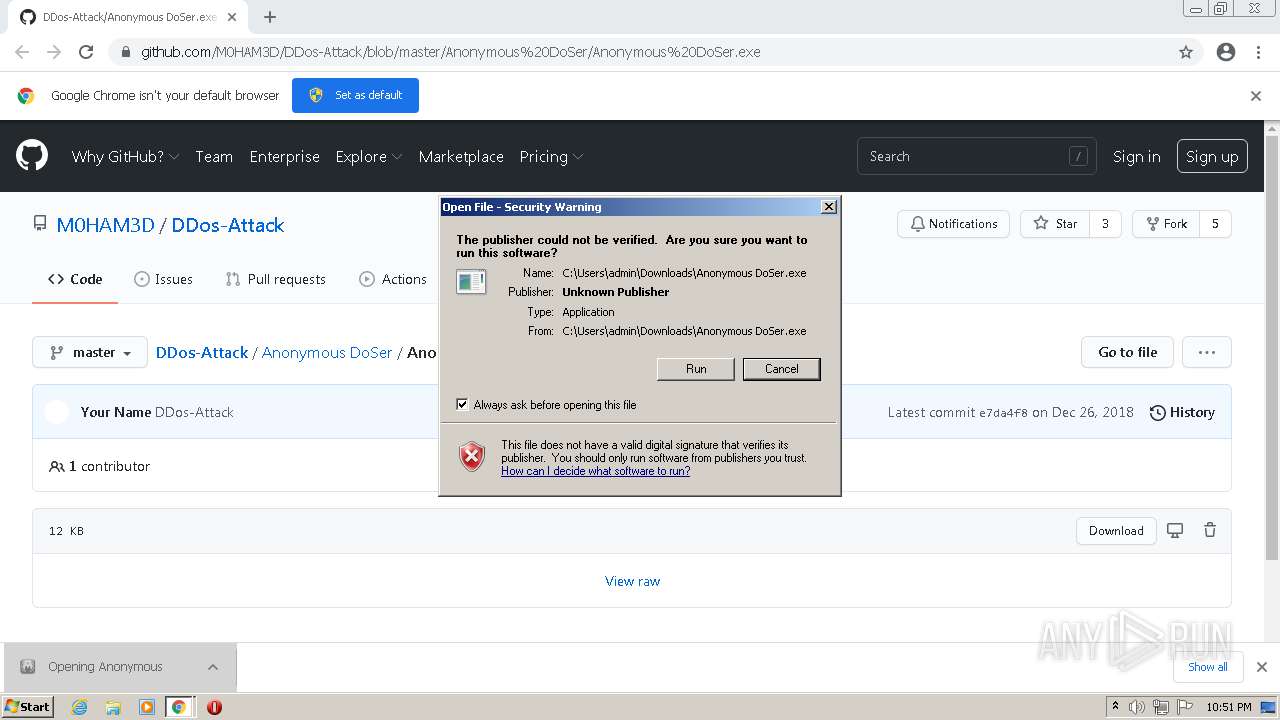
Task: Uncheck Always ask before opening this file
Action: tap(462, 405)
